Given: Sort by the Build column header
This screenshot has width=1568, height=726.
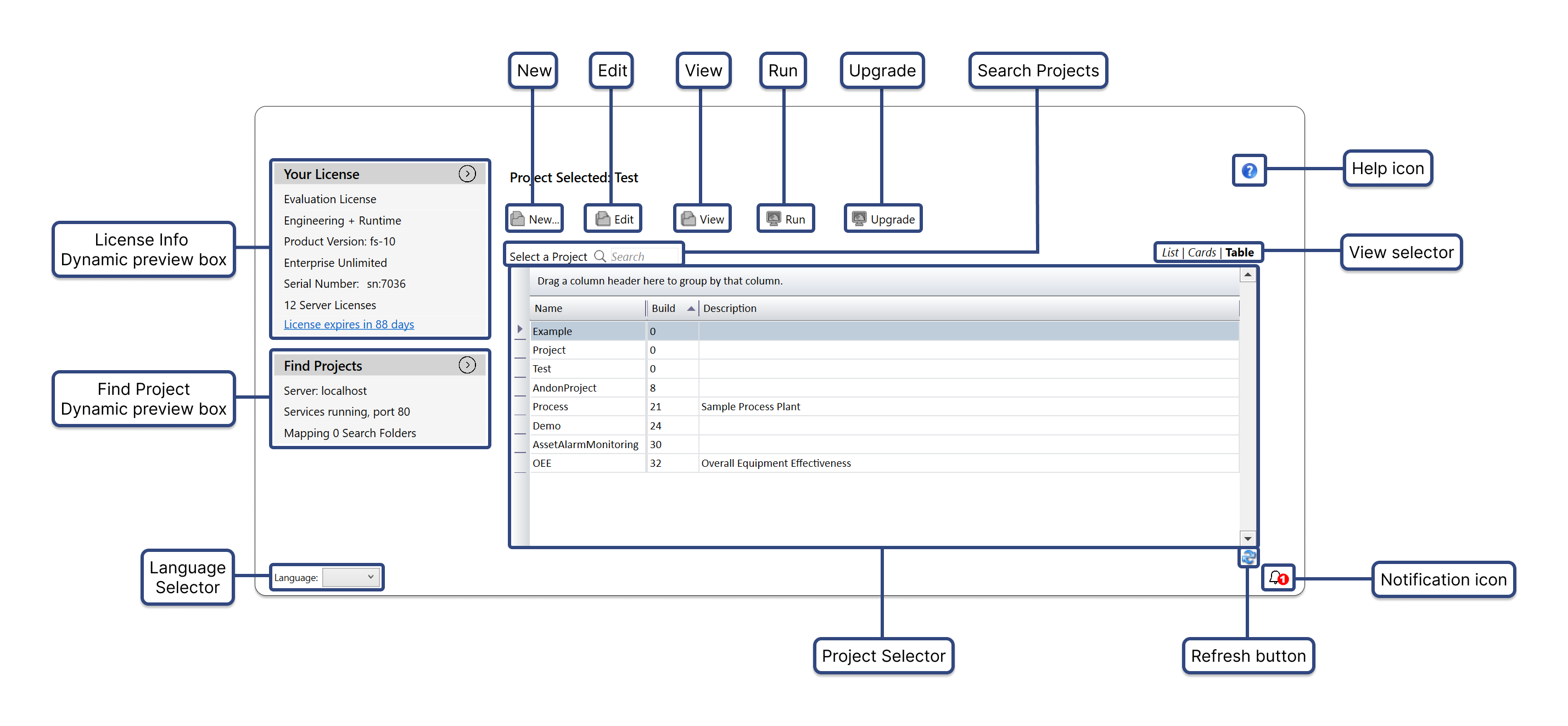Looking at the screenshot, I should pos(664,308).
